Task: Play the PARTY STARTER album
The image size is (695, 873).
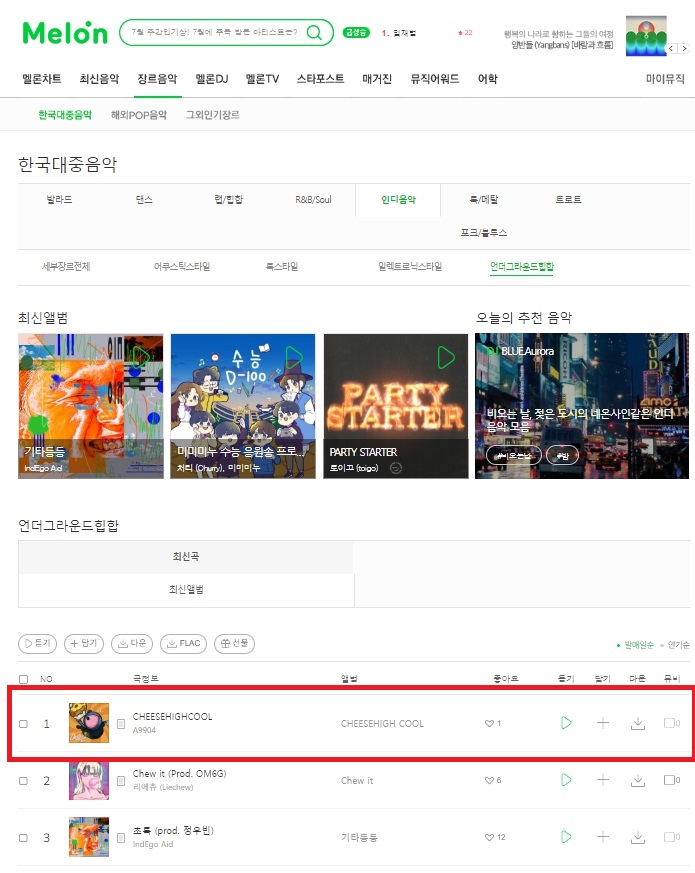Action: click(446, 357)
